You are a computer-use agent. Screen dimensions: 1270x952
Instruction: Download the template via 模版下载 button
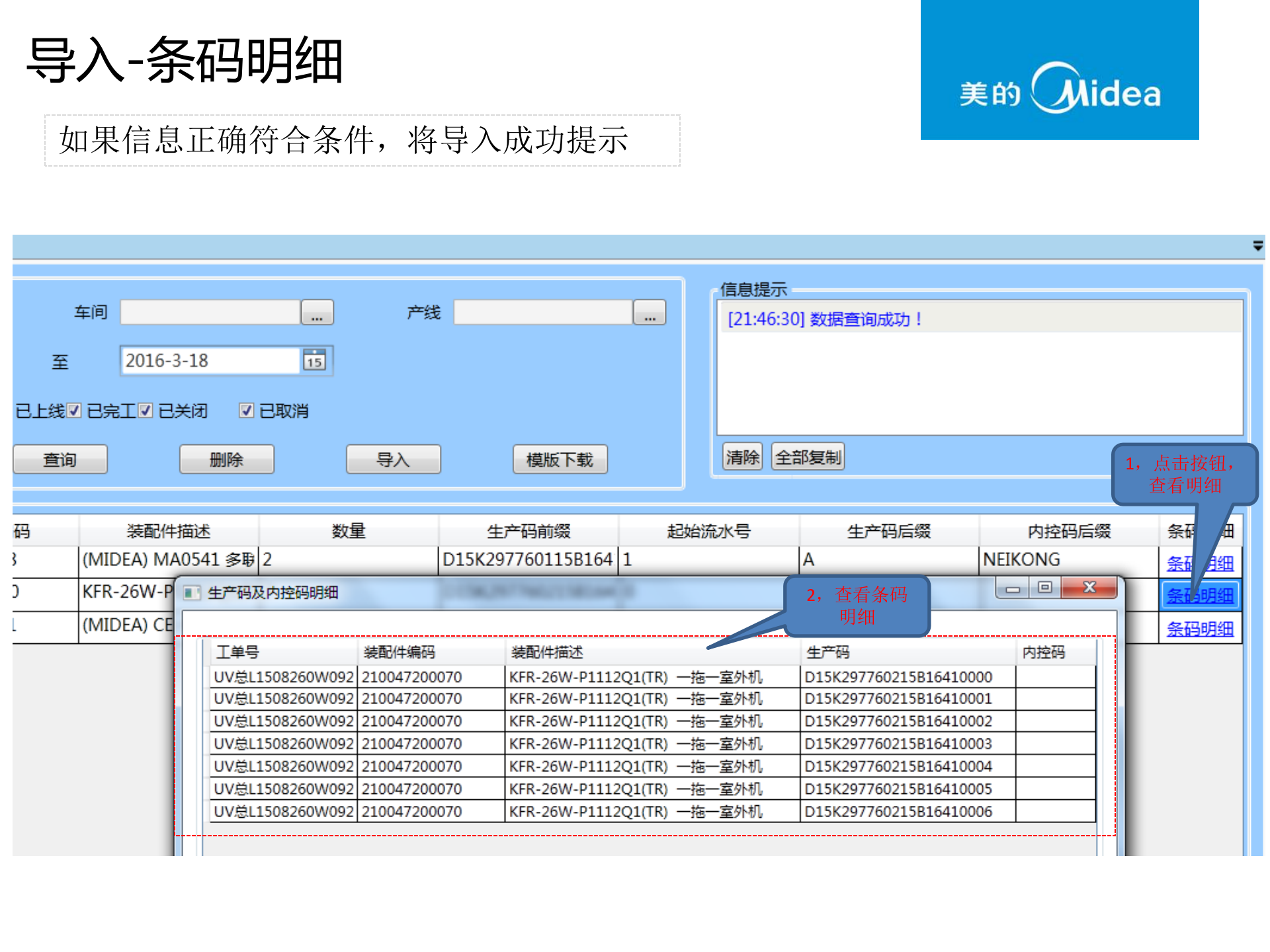[x=559, y=459]
